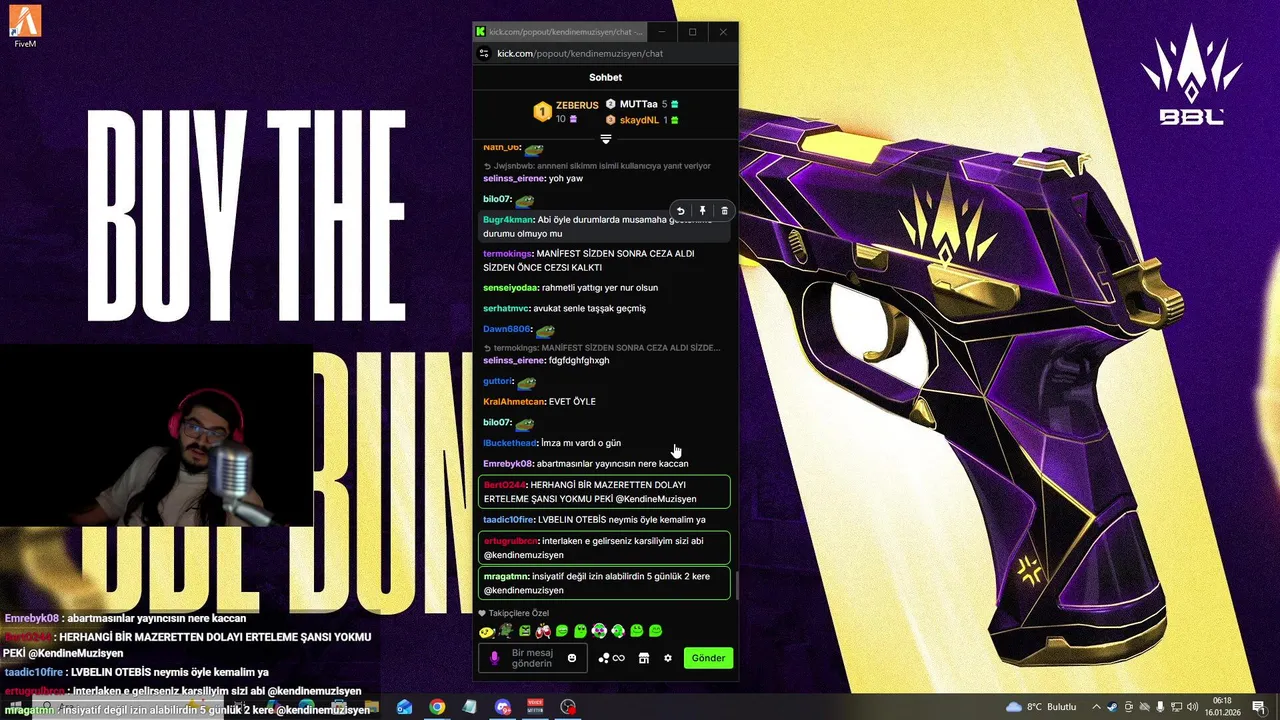Viewport: 1280px width, 720px height.
Task: Click the Dawn6806 username
Action: click(x=507, y=329)
